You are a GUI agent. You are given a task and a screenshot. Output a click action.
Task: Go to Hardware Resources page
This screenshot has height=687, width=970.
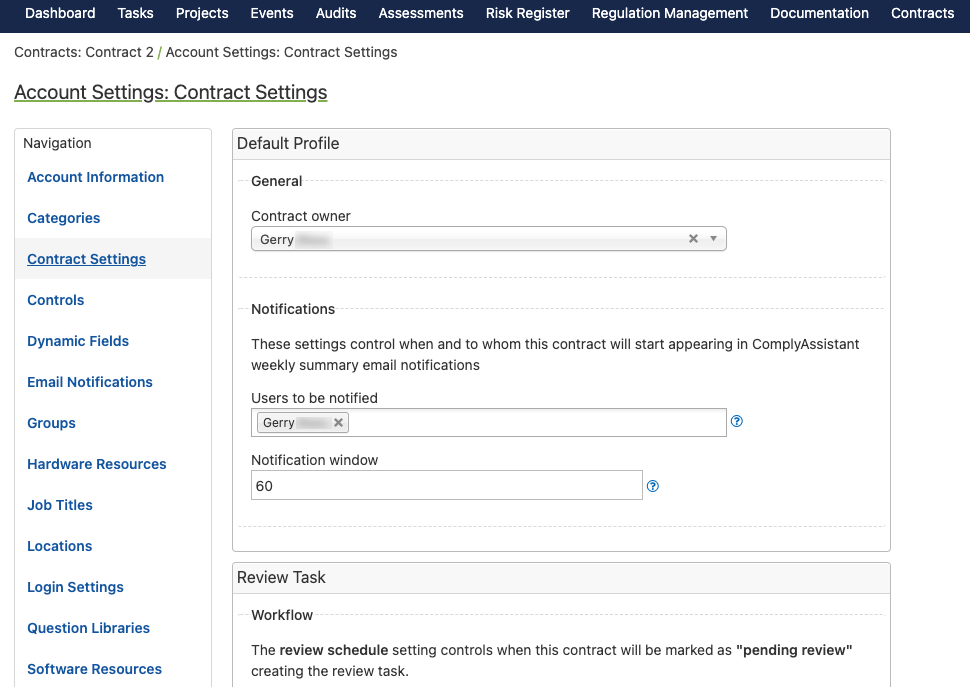click(x=97, y=464)
